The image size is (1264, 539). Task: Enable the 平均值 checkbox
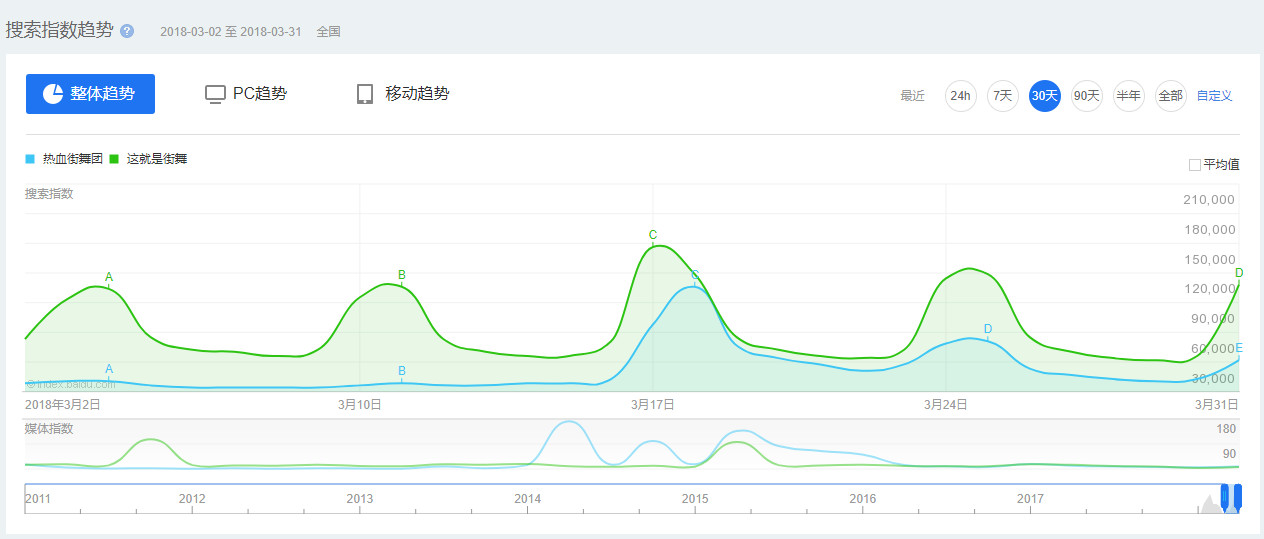coord(1194,165)
